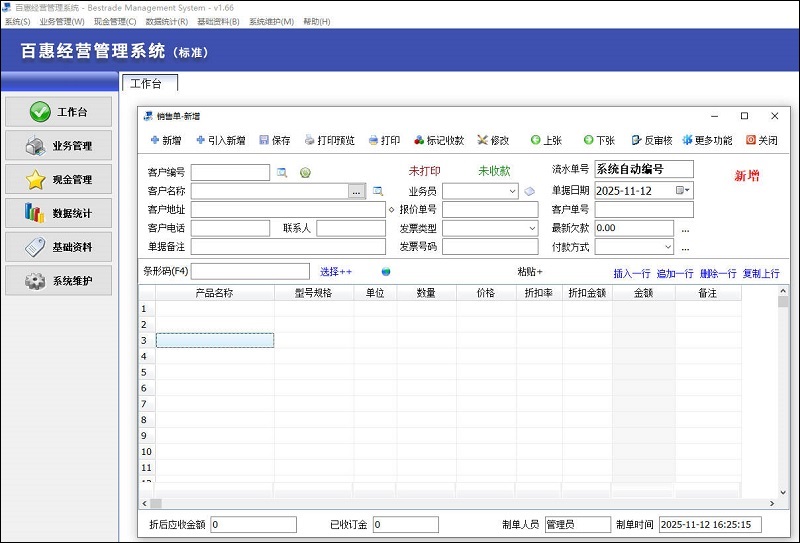This screenshot has height=543, width=800.
Task: Open the 帮助(H) menu
Action: (x=316, y=21)
